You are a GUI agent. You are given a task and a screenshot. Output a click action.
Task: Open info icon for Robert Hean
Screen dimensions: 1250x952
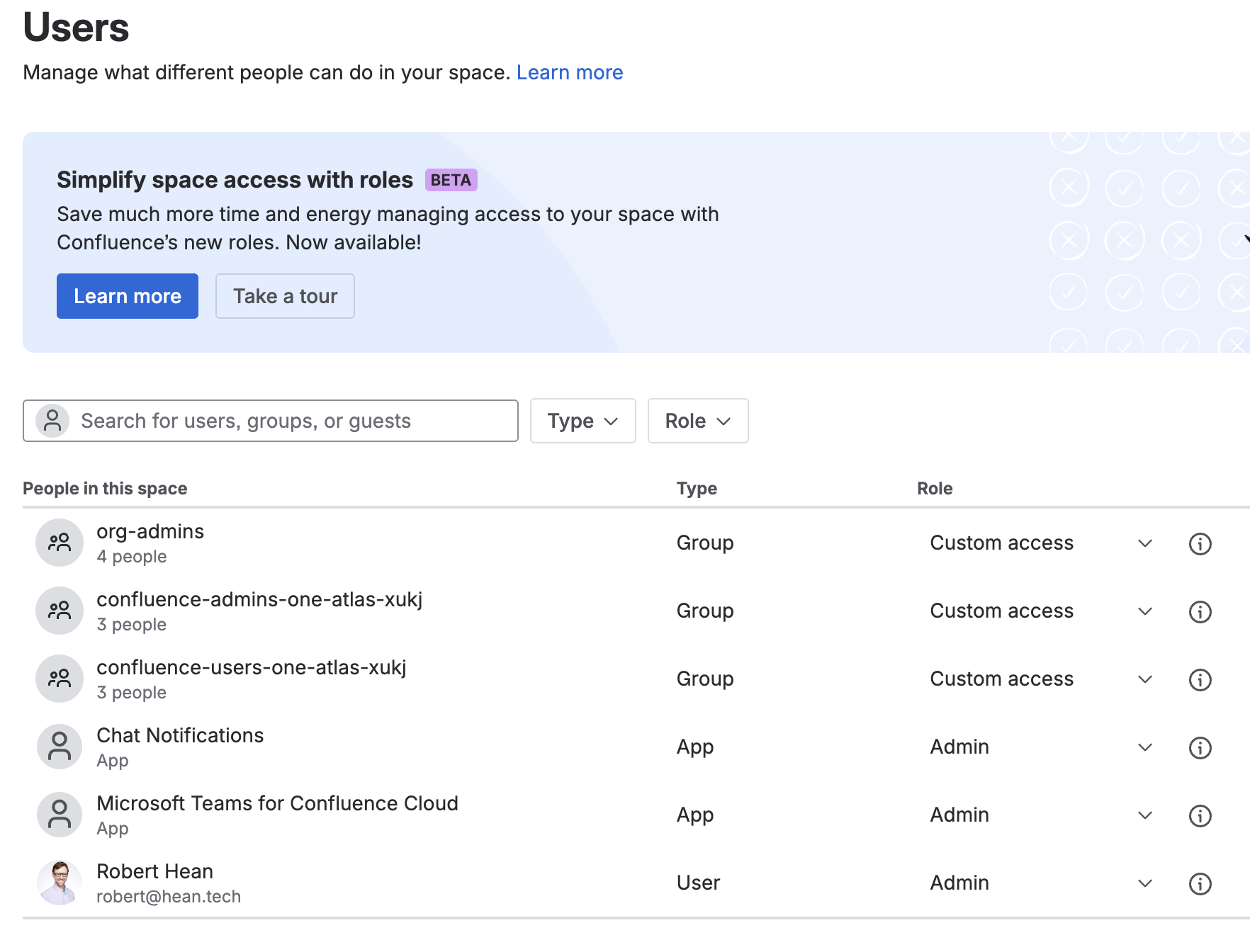pos(1199,884)
